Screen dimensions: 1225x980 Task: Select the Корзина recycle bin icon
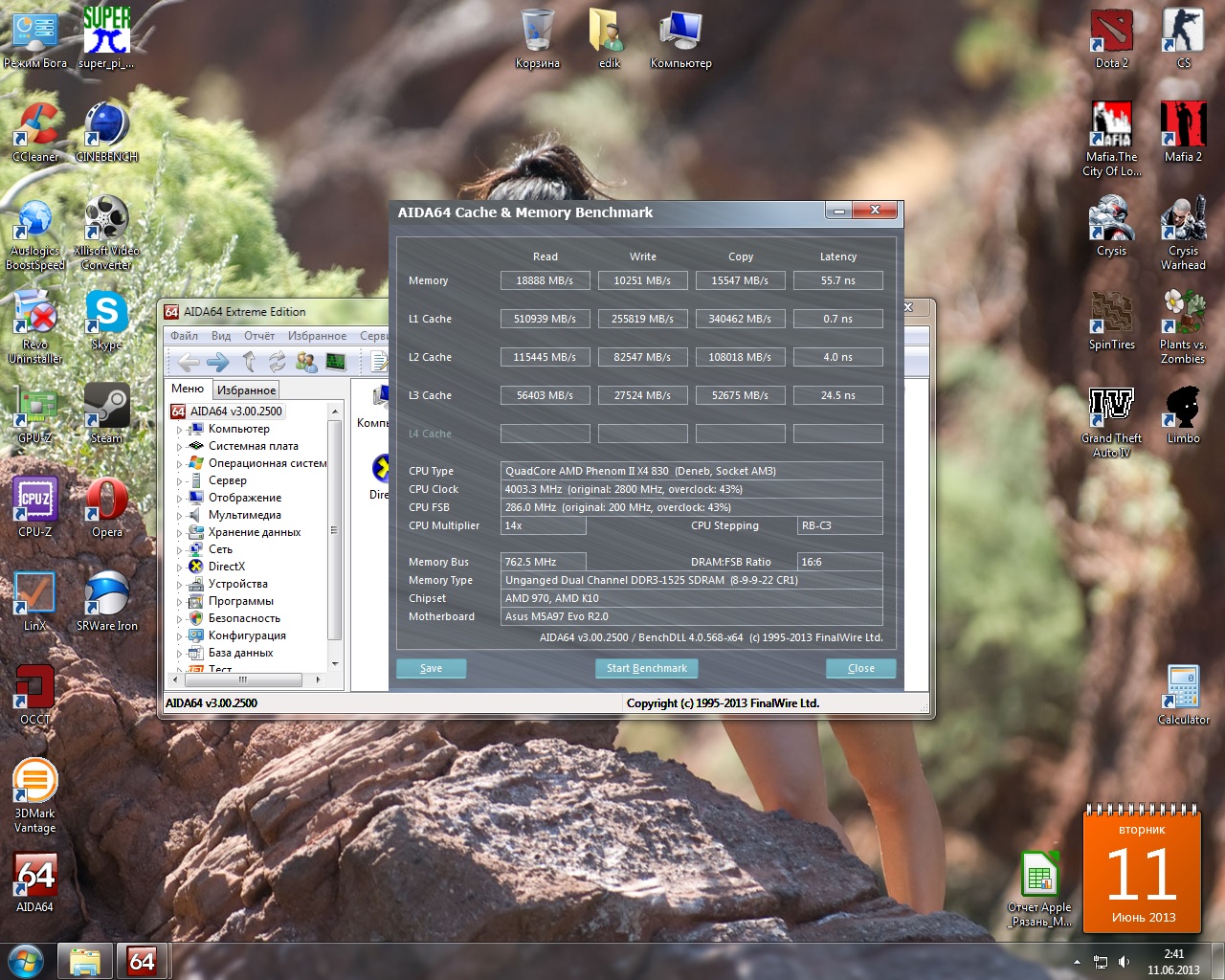537,38
